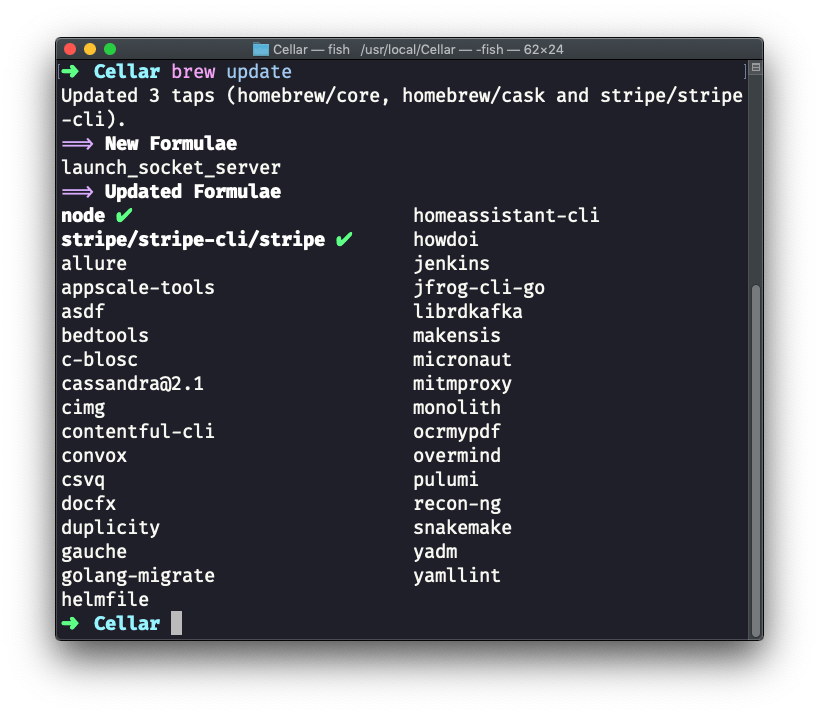
Task: Click the golang-migrate formula name
Action: [x=138, y=575]
